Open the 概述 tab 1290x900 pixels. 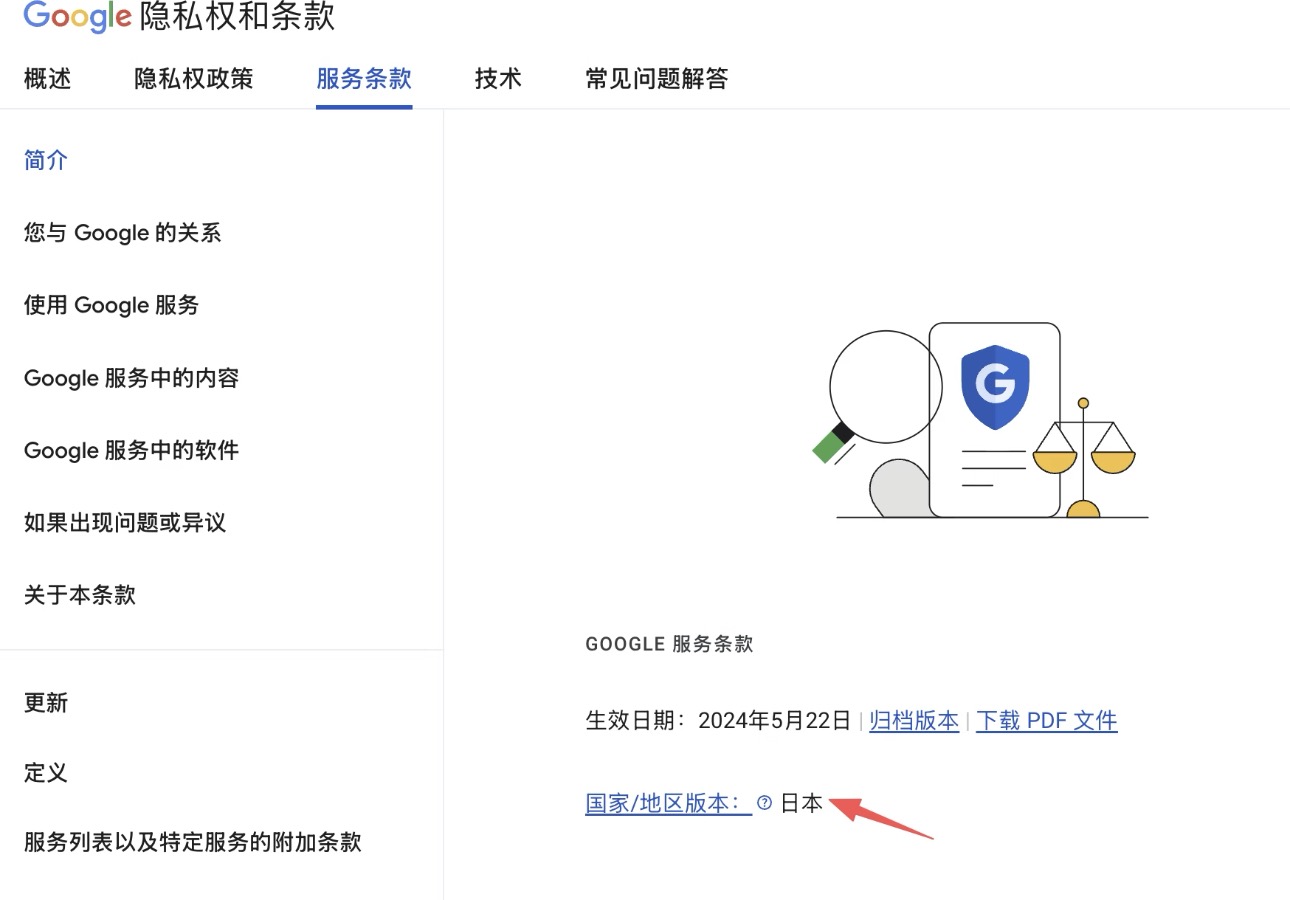pos(47,79)
